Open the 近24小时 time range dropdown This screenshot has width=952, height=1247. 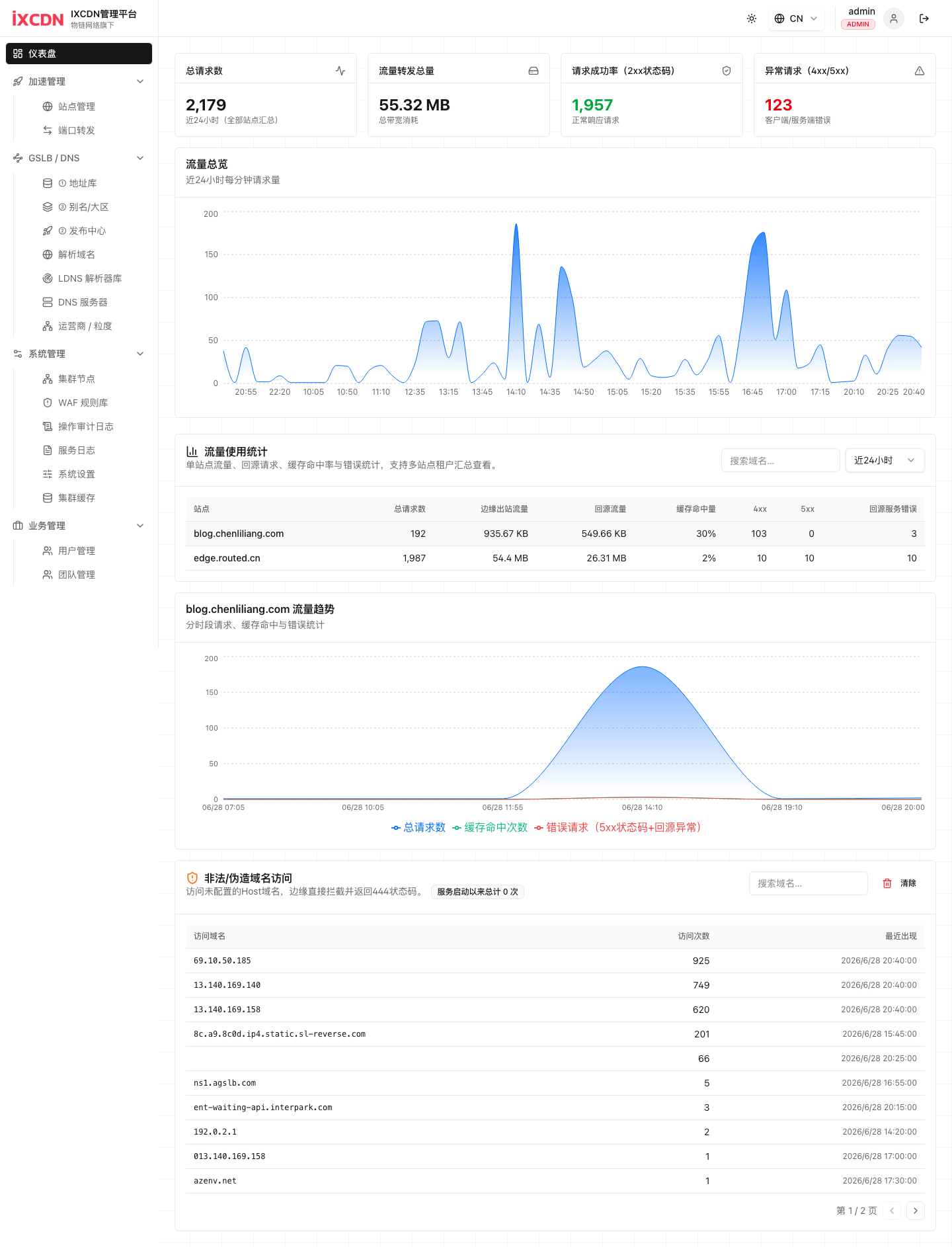[885, 460]
